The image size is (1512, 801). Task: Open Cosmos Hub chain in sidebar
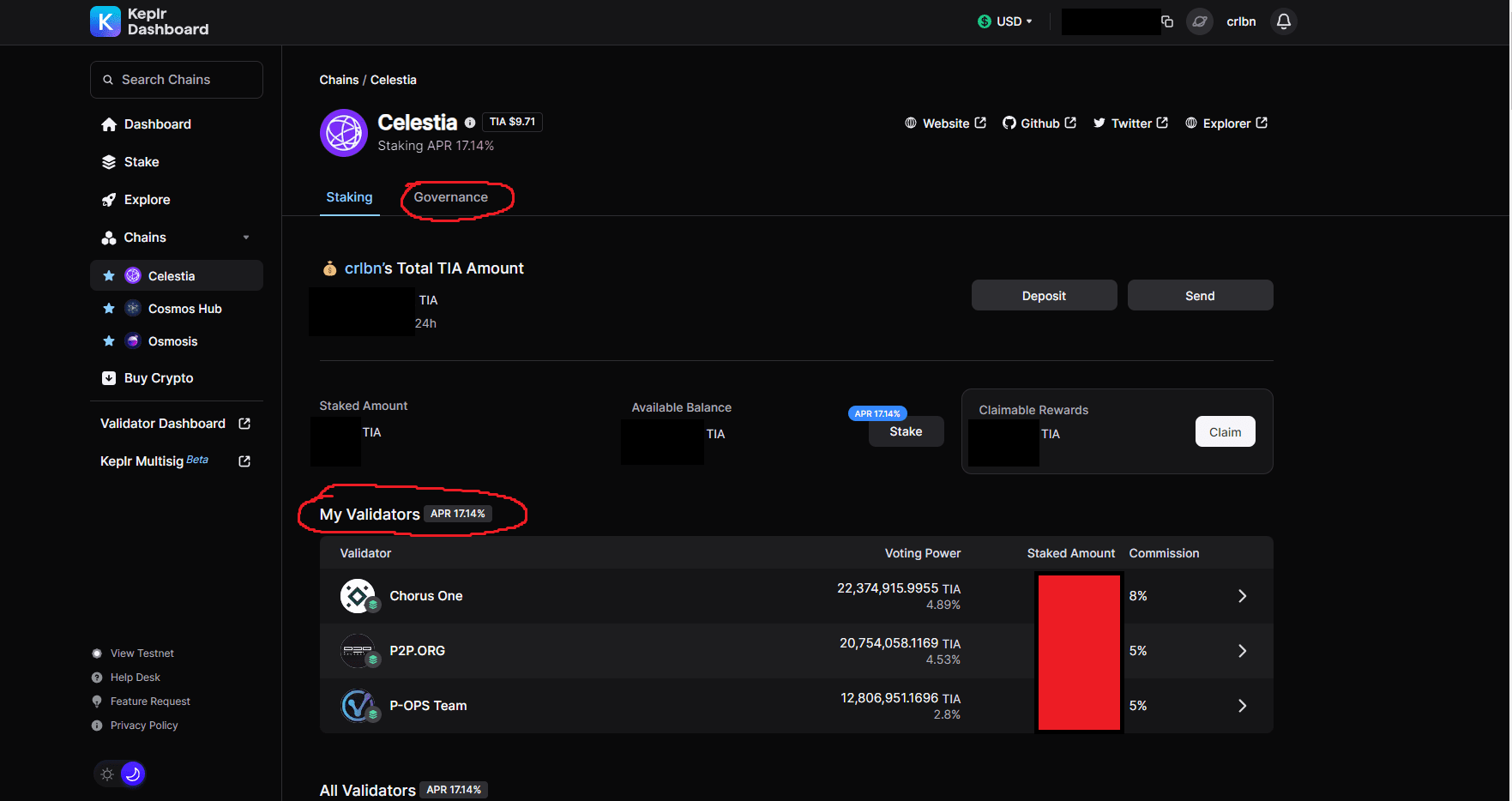click(177, 309)
